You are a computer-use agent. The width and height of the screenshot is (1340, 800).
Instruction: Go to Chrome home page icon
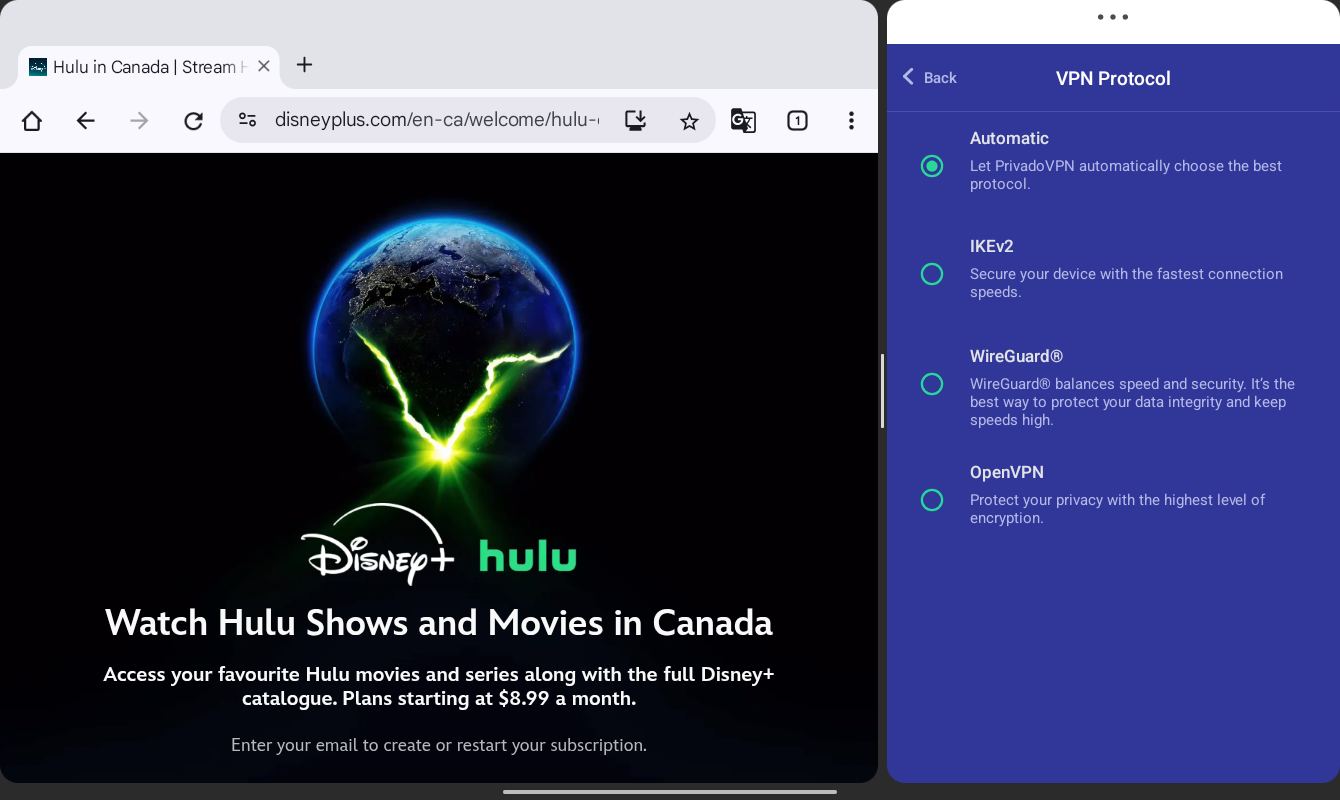click(32, 121)
